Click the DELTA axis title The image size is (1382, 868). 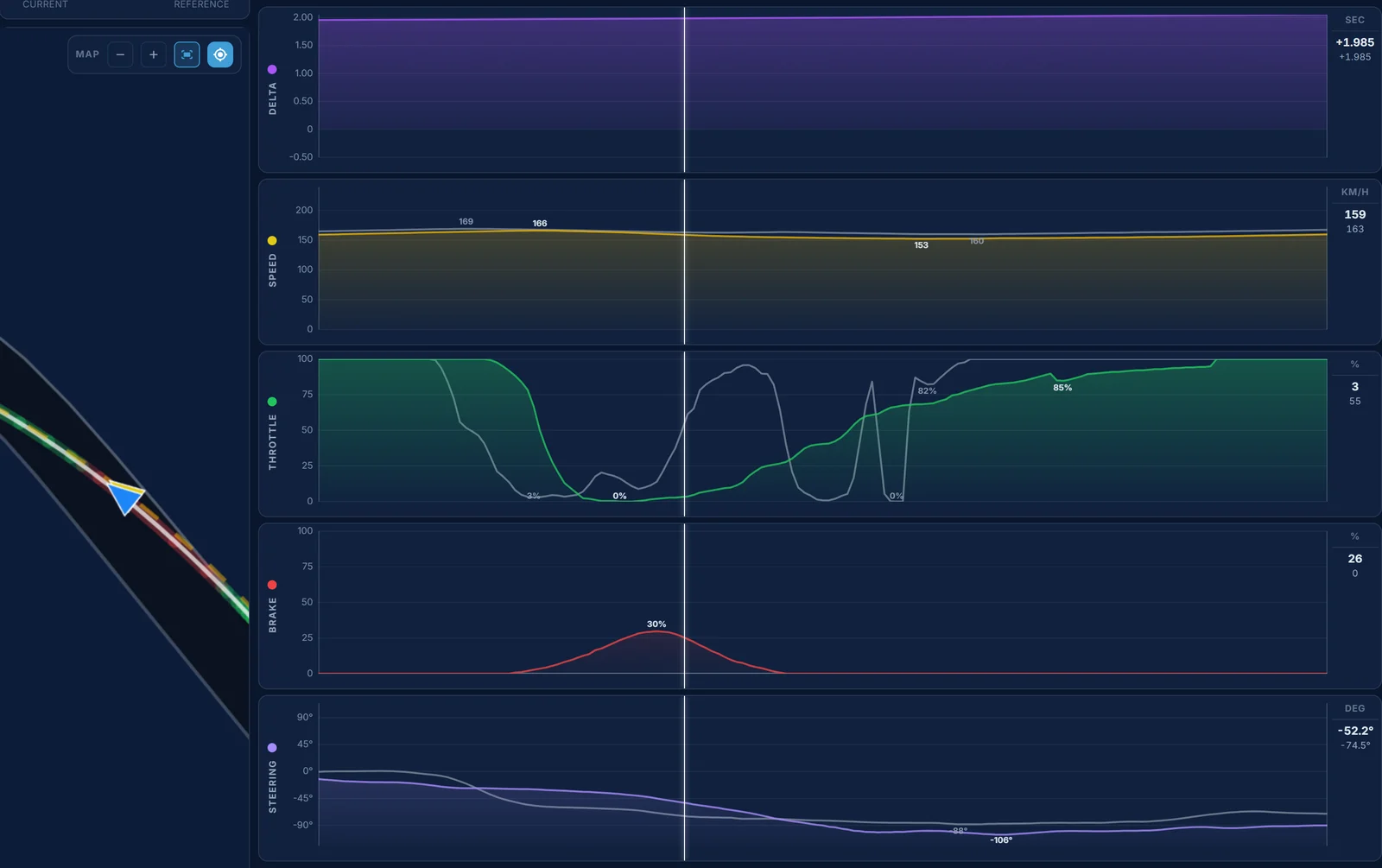click(x=273, y=99)
